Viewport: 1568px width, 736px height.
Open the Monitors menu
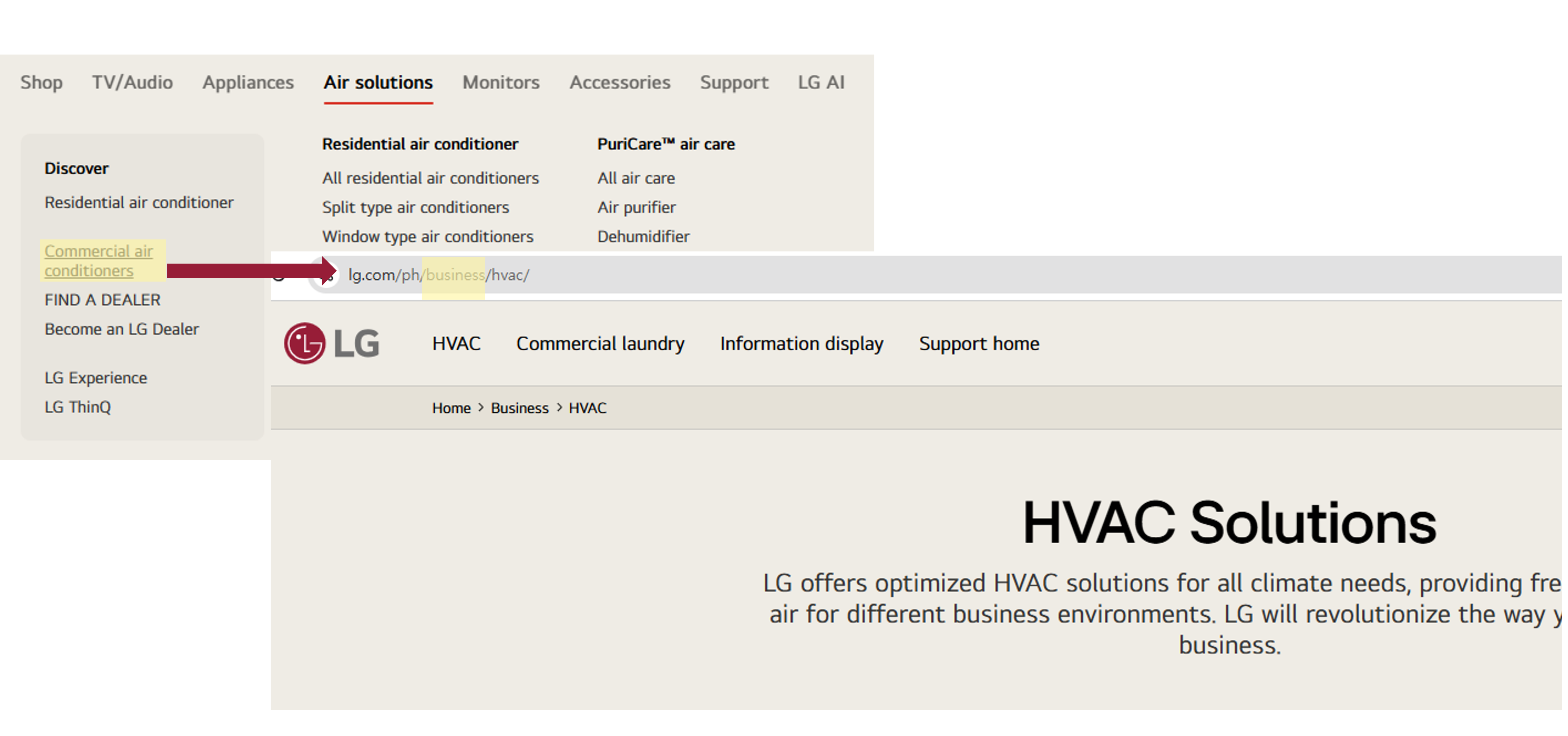(x=500, y=82)
